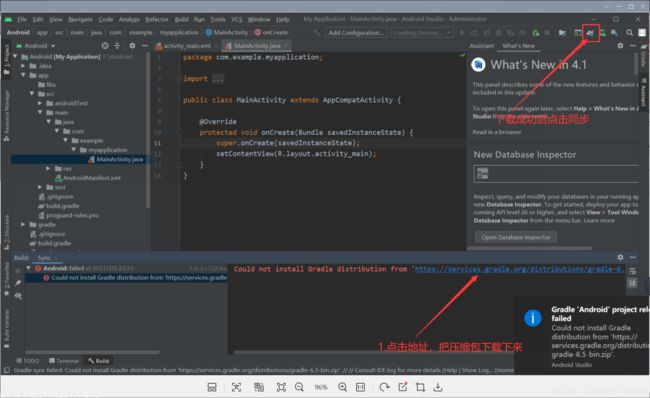Open the TODO tool window tab
This screenshot has width=650, height=398.
point(28,361)
